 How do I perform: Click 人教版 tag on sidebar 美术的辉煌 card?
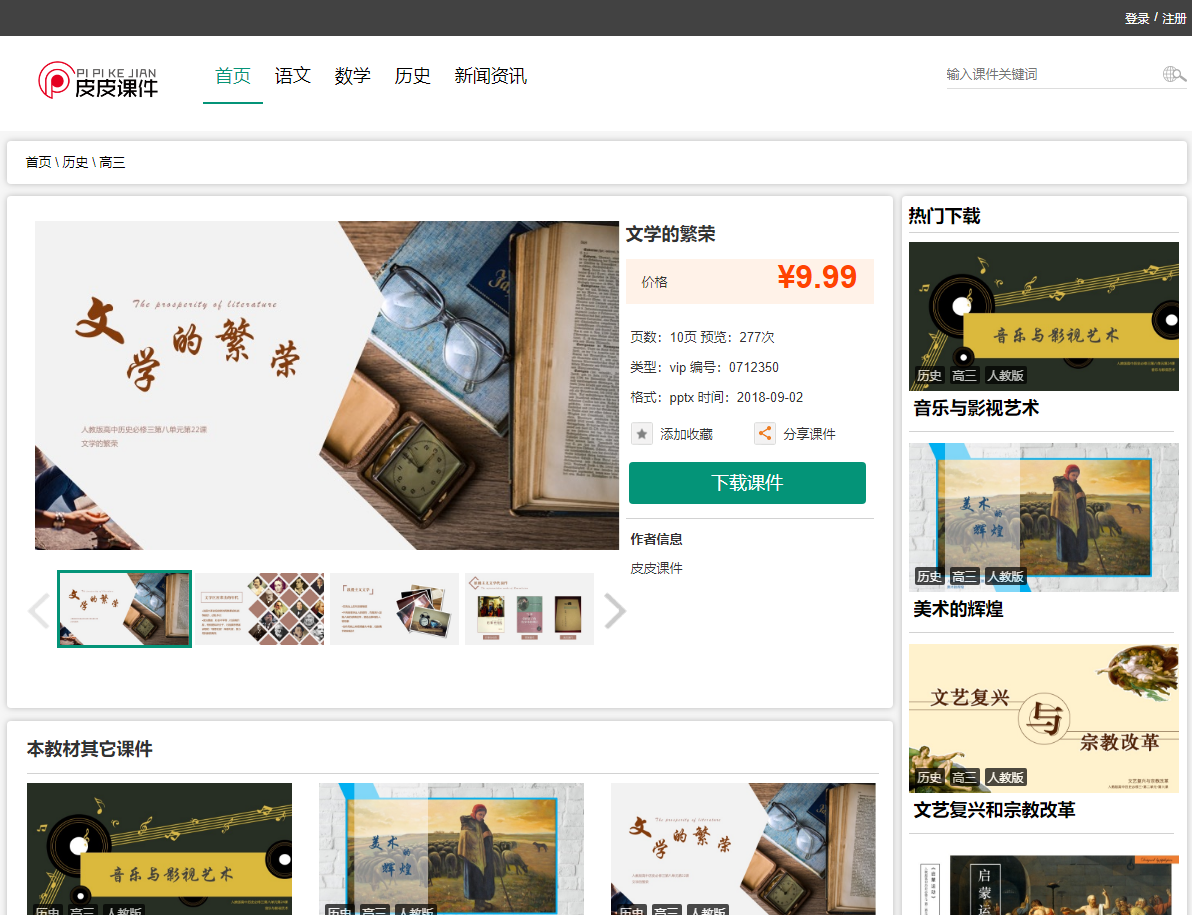pos(1006,577)
